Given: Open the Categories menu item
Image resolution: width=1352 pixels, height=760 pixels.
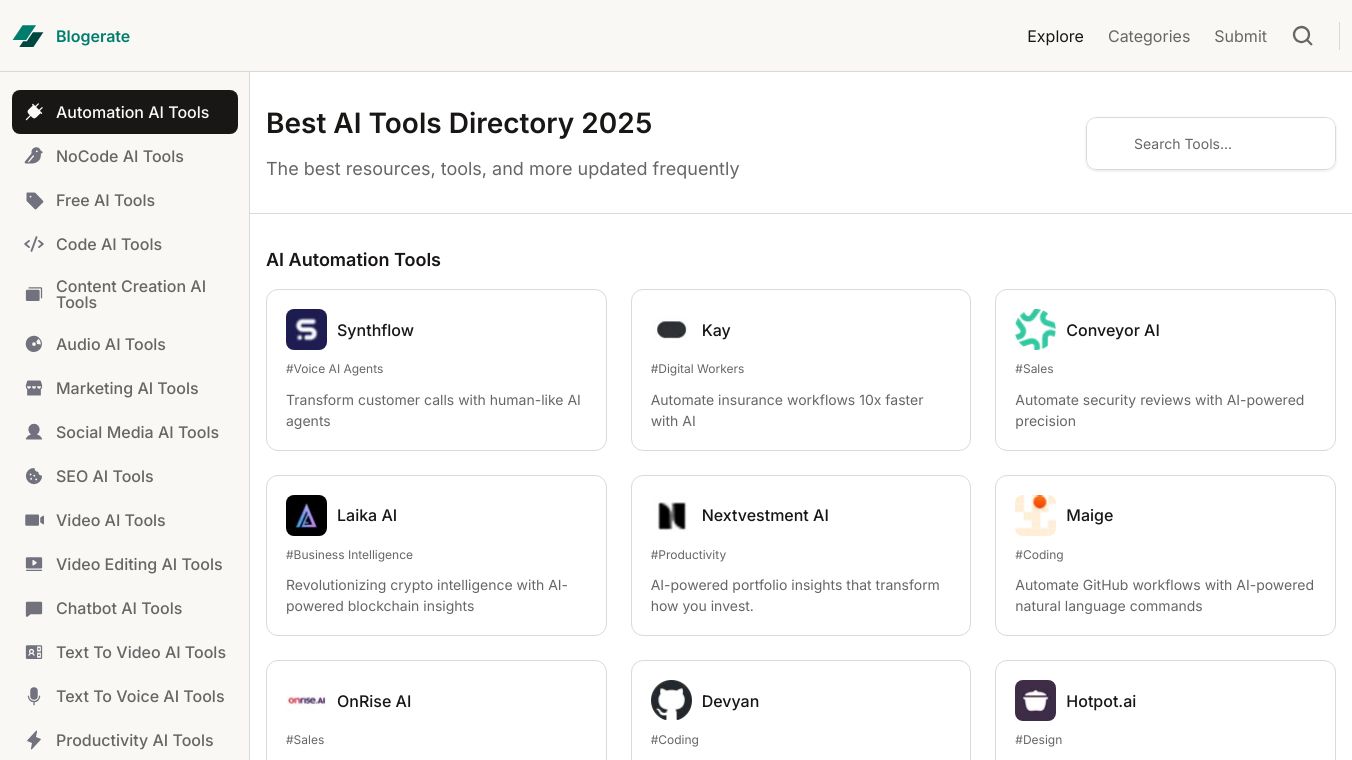Looking at the screenshot, I should (1148, 36).
